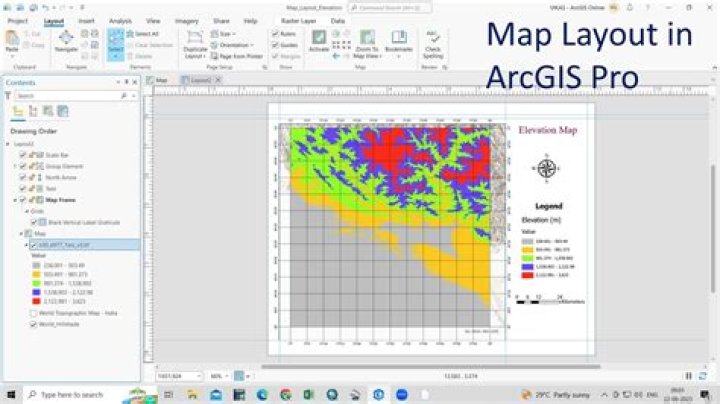Click the Paste button in Clipboard group
This screenshot has width=720, height=404.
pos(12,41)
